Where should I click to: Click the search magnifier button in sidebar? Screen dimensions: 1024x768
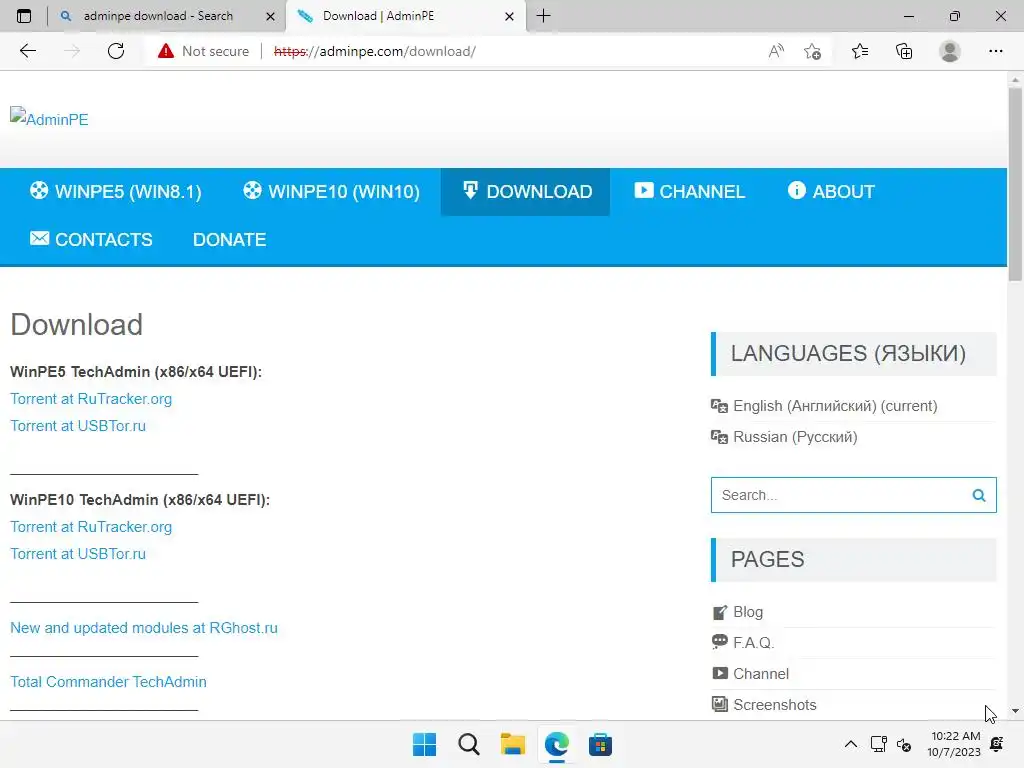pos(978,495)
